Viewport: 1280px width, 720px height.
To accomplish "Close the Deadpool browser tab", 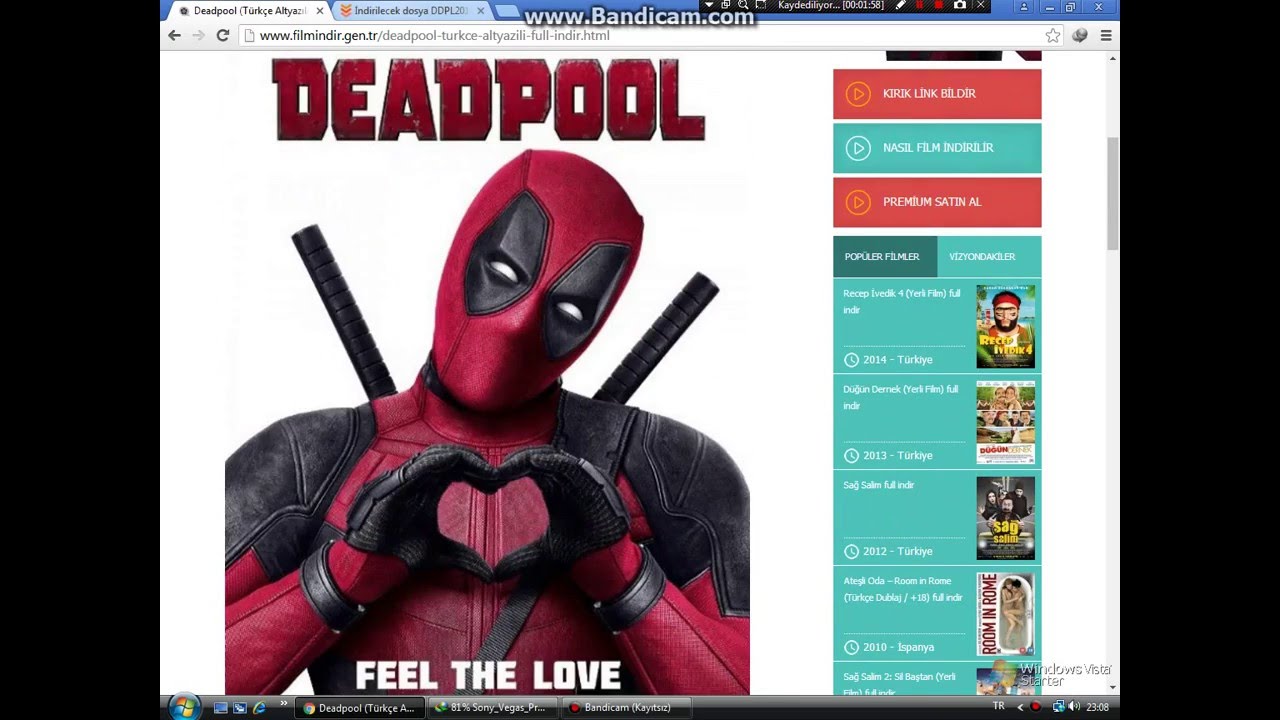I will [x=320, y=11].
